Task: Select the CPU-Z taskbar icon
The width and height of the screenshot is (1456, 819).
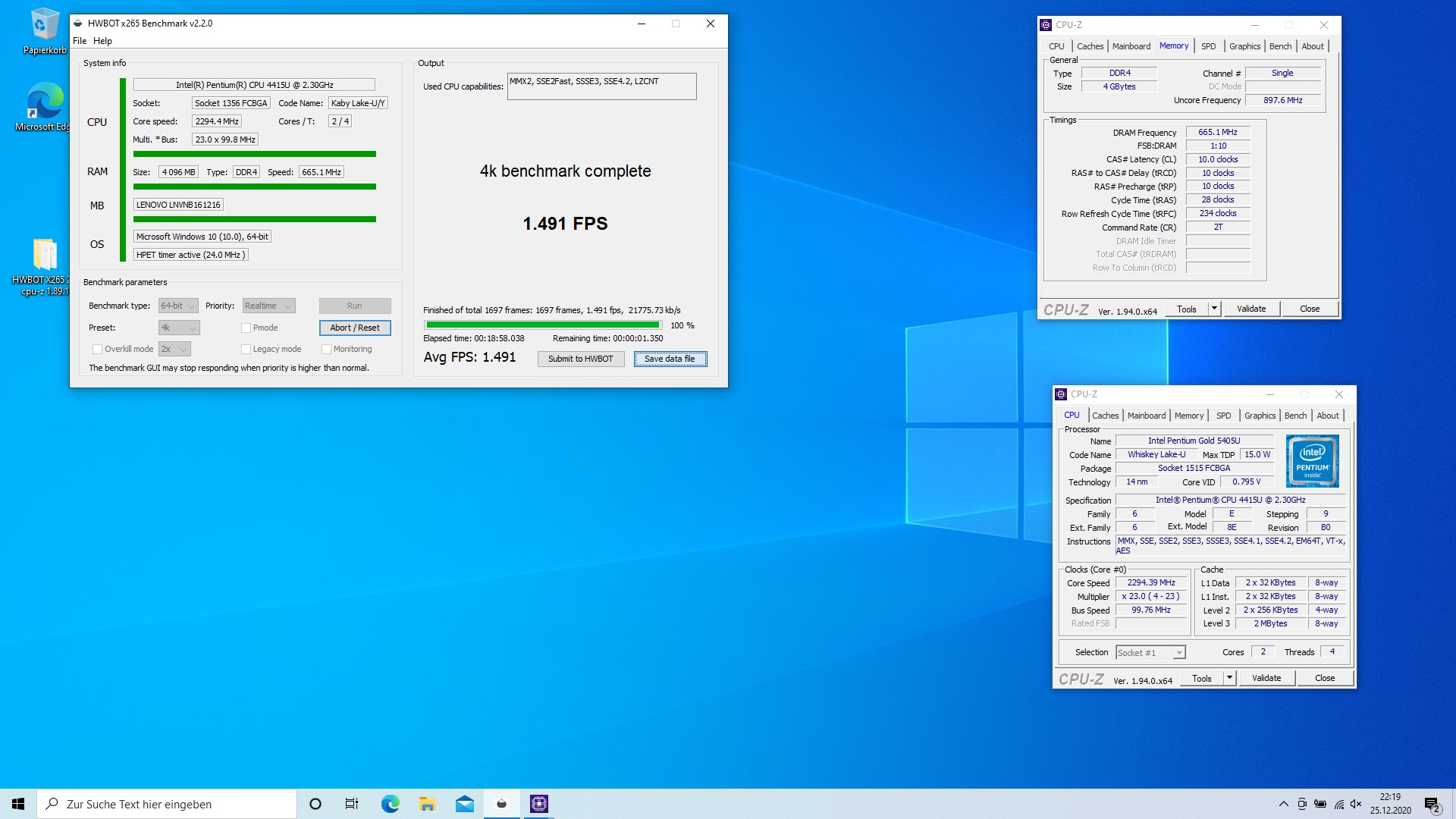Action: click(x=538, y=804)
